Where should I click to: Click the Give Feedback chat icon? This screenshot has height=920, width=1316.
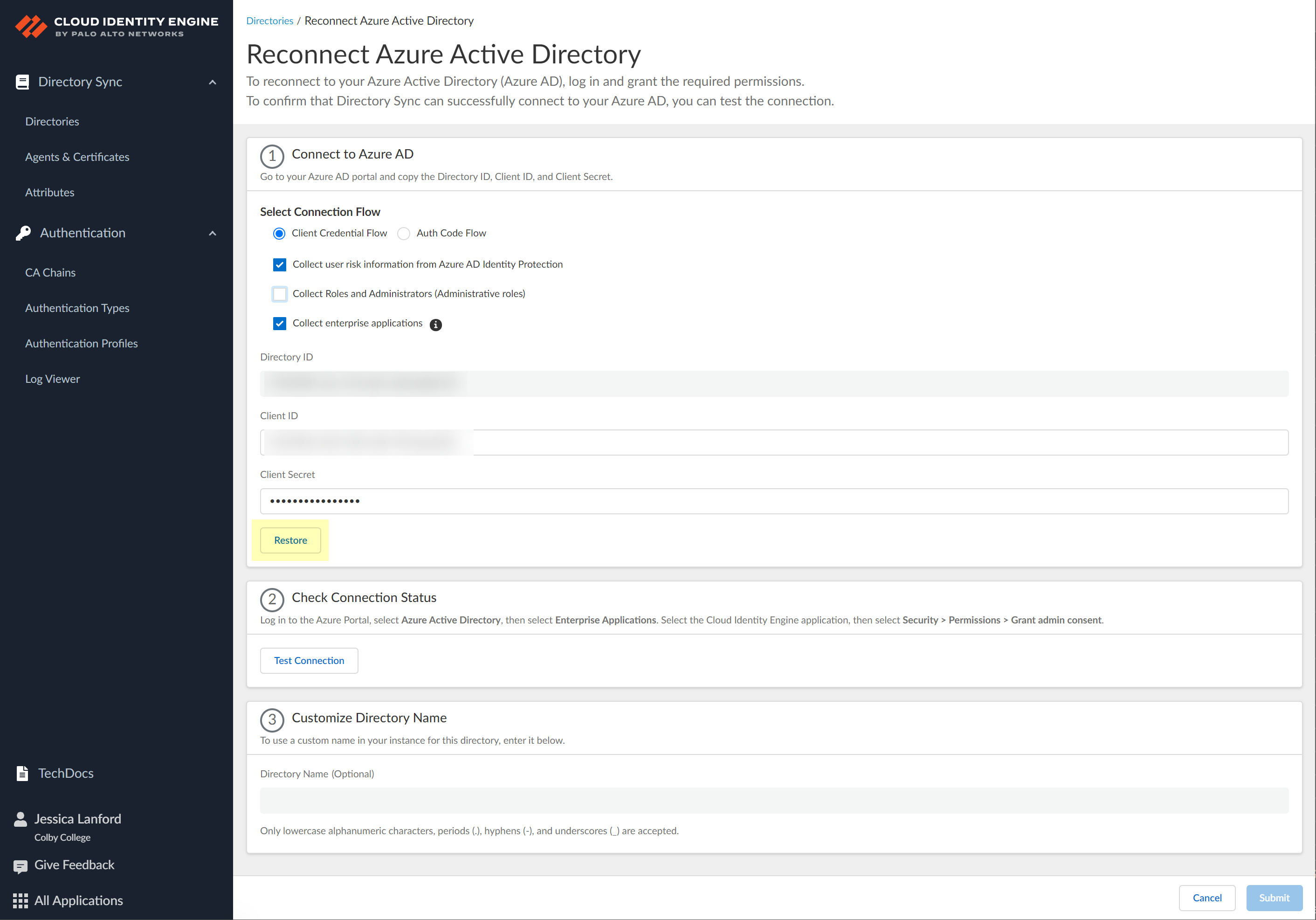click(21, 866)
